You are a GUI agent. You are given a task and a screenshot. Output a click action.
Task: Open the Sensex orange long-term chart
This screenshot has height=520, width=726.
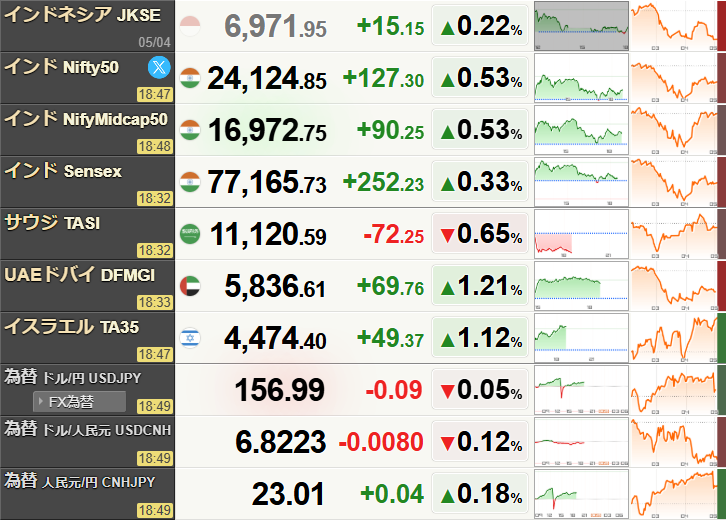point(674,182)
